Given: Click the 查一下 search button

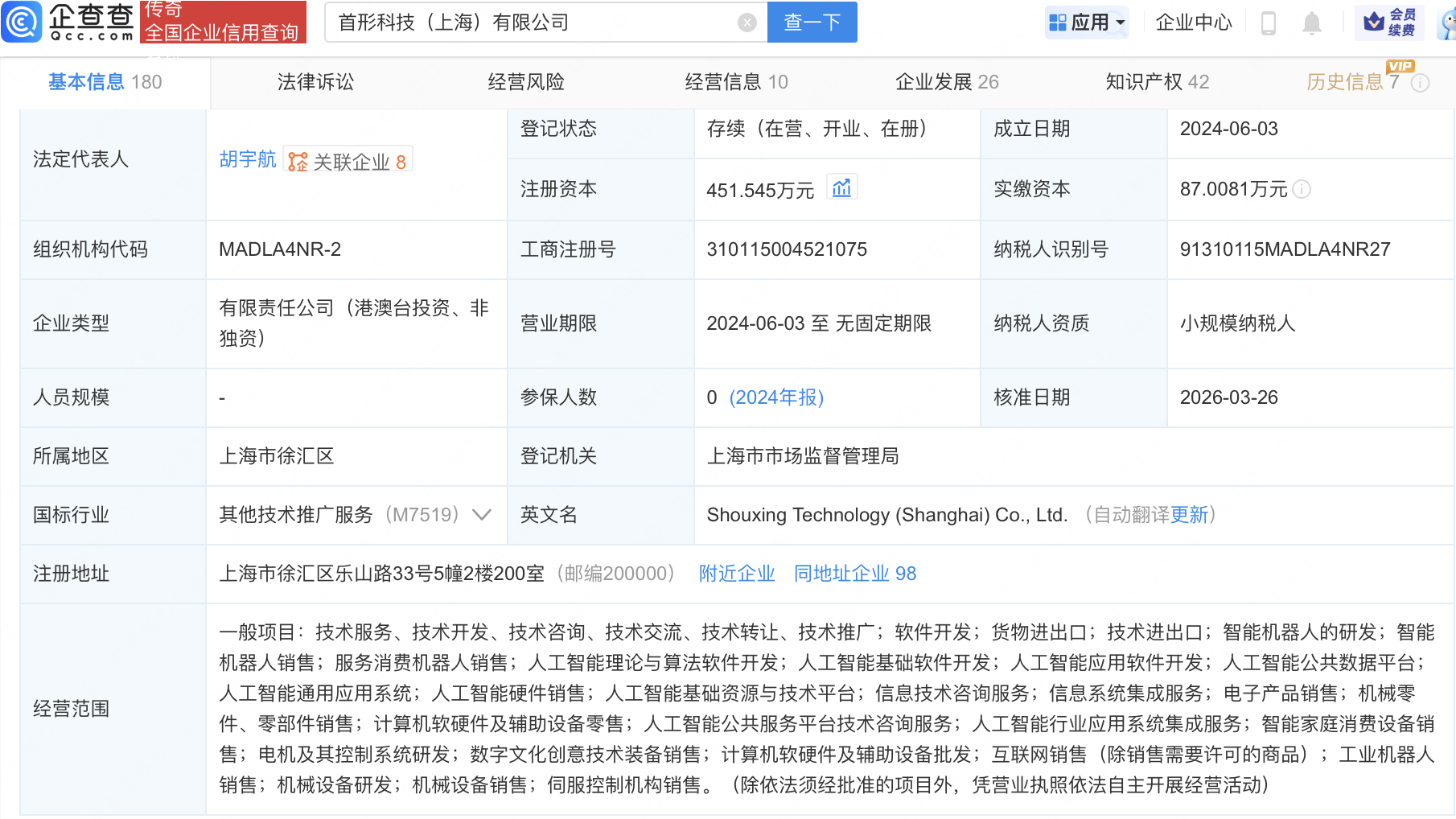Looking at the screenshot, I should (812, 23).
